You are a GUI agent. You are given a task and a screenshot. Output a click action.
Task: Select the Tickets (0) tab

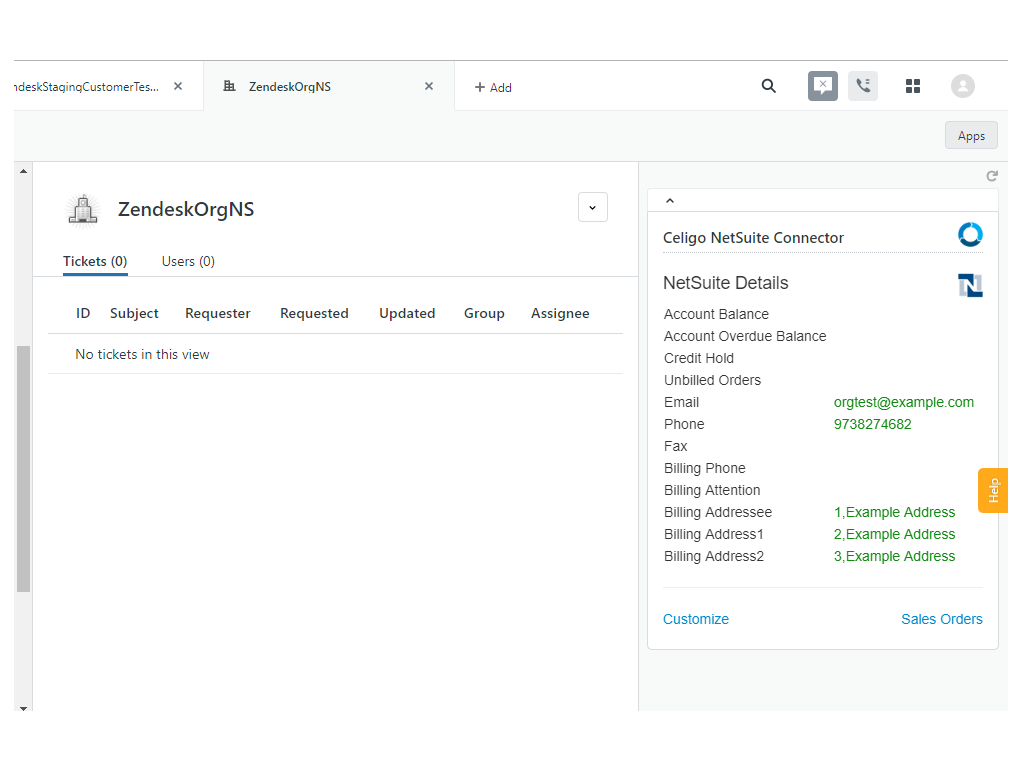tap(95, 261)
